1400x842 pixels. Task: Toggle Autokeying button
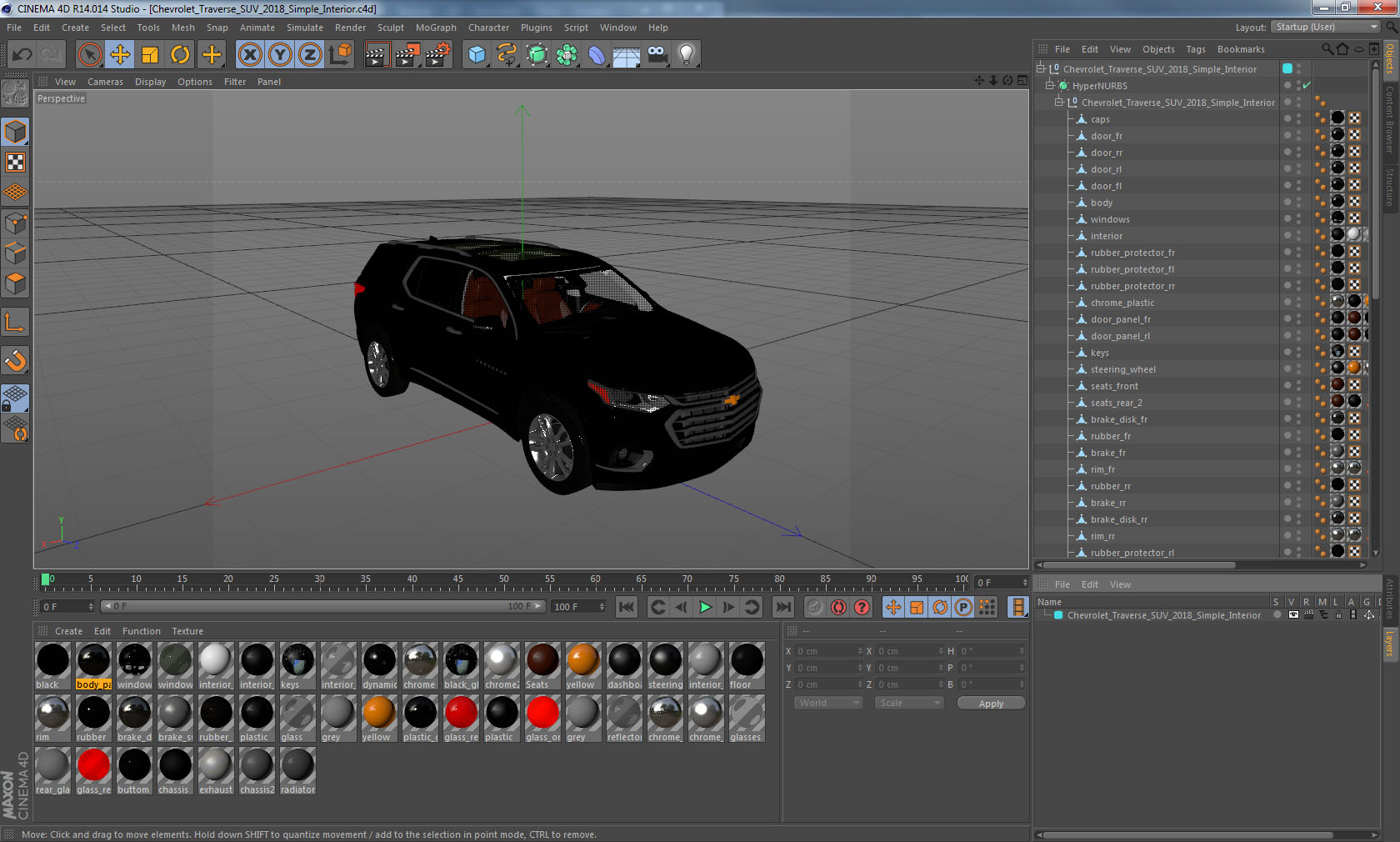click(x=838, y=607)
